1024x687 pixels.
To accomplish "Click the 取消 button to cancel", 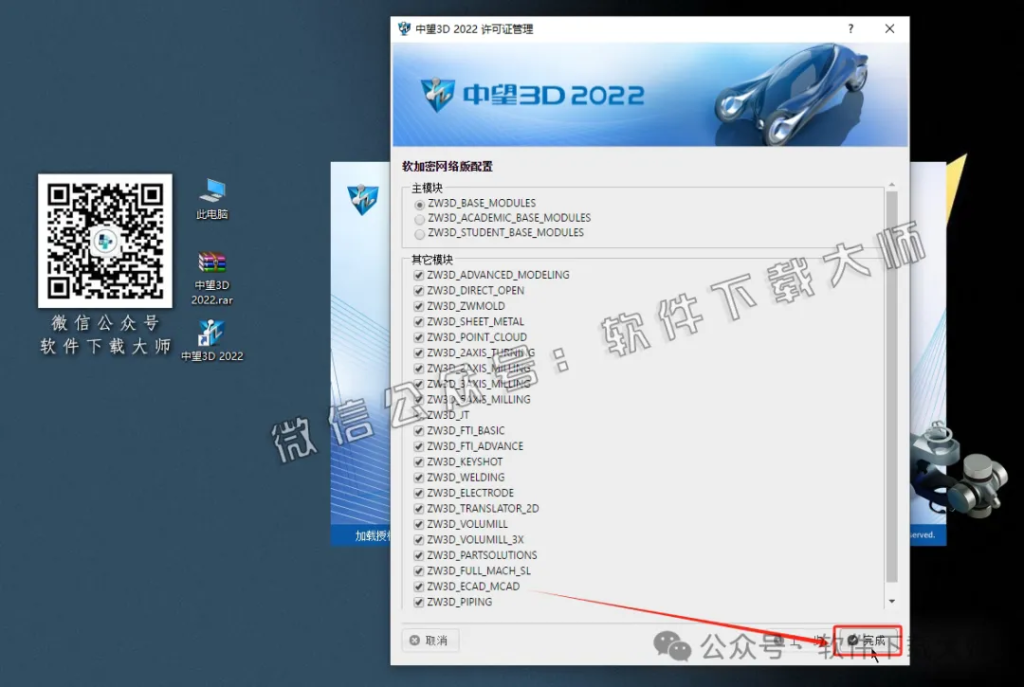I will click(432, 642).
